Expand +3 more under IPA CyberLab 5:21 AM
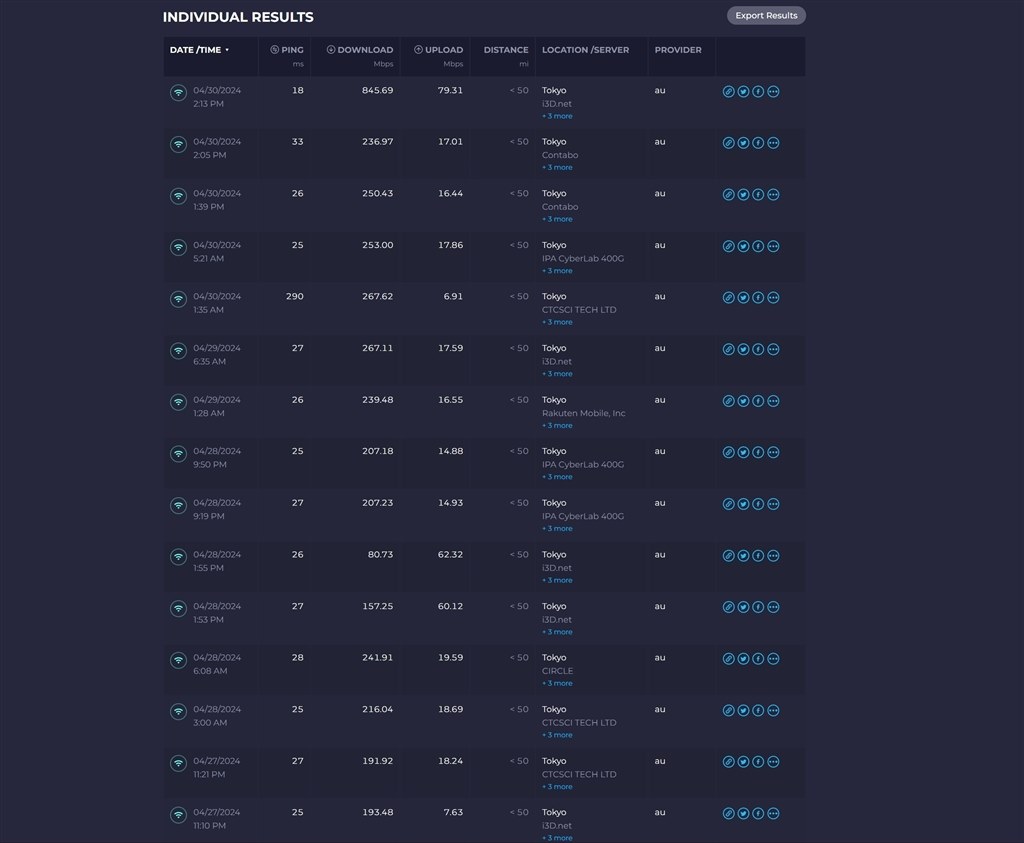 (557, 271)
